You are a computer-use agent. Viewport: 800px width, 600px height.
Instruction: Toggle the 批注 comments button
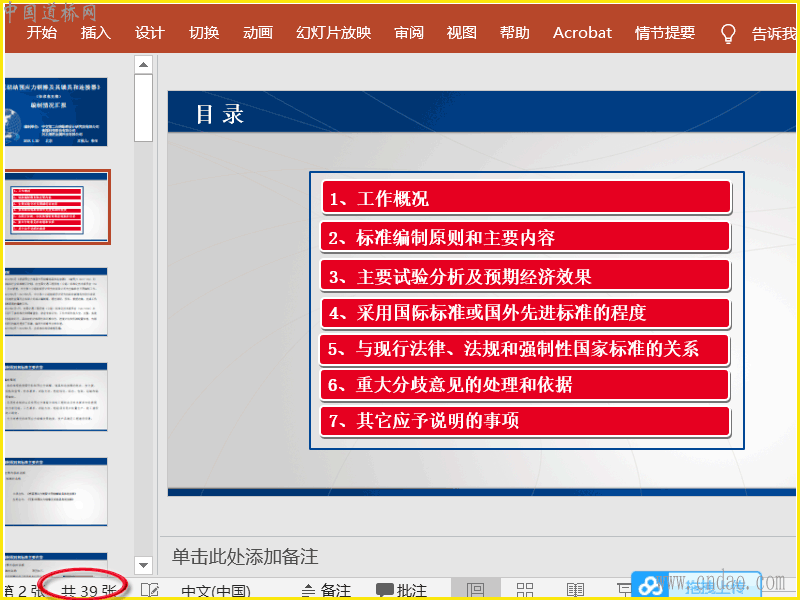click(x=401, y=591)
